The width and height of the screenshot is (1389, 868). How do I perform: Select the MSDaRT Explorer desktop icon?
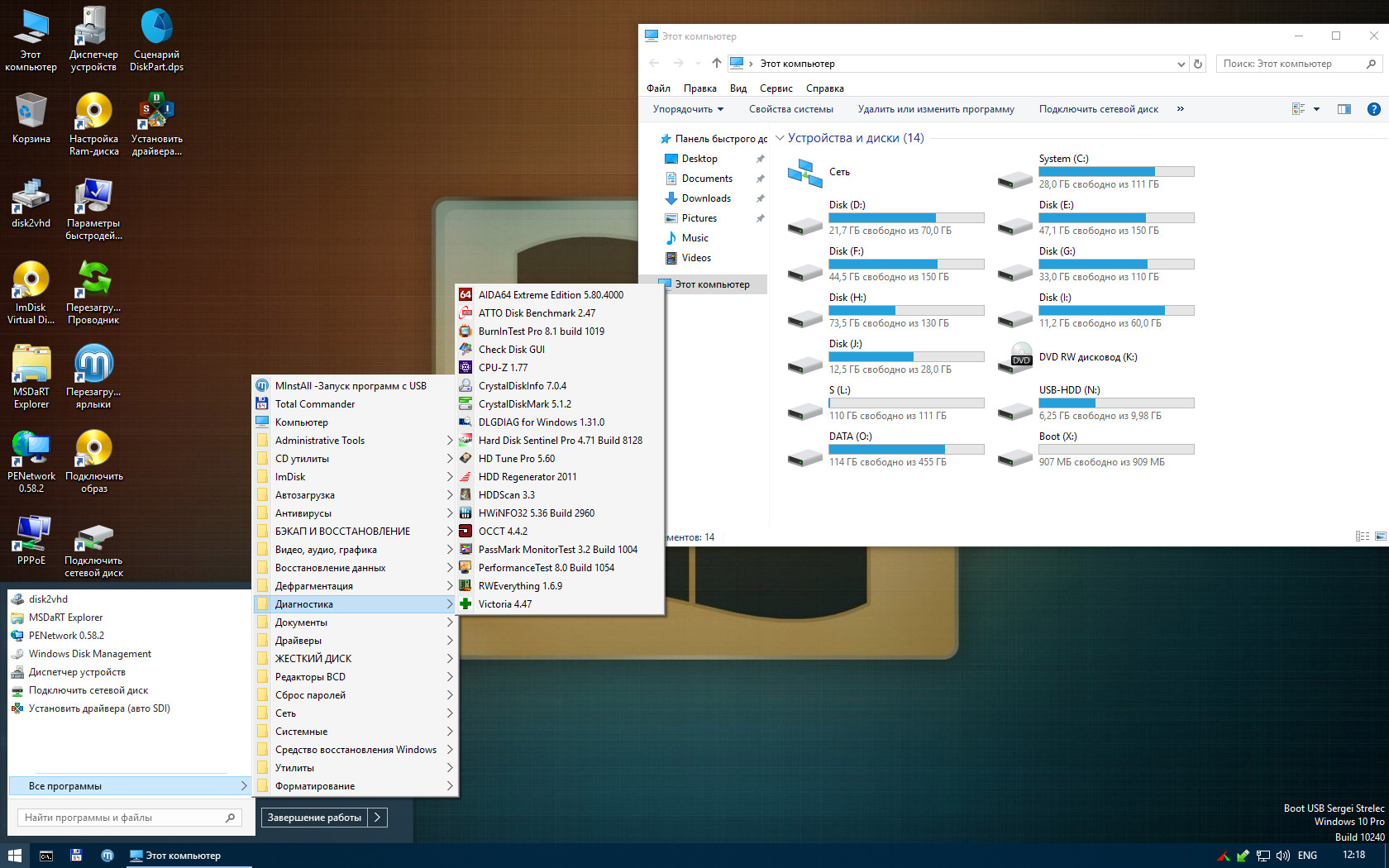pyautogui.click(x=31, y=377)
